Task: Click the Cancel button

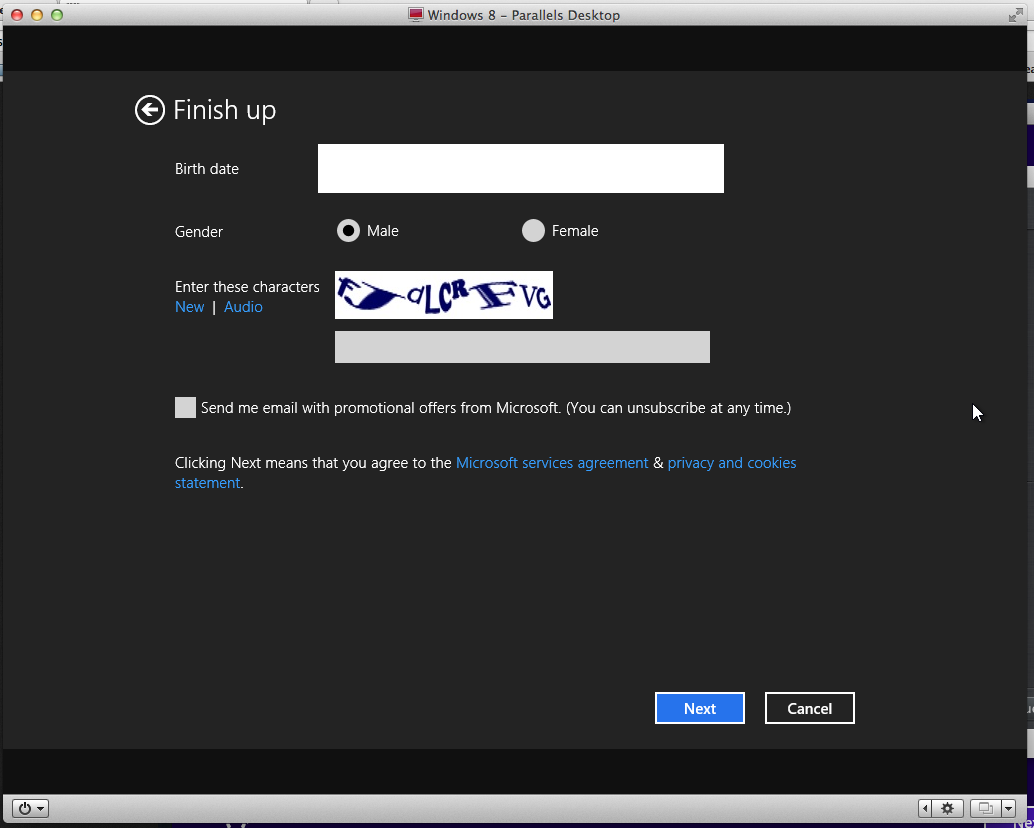Action: (x=809, y=708)
